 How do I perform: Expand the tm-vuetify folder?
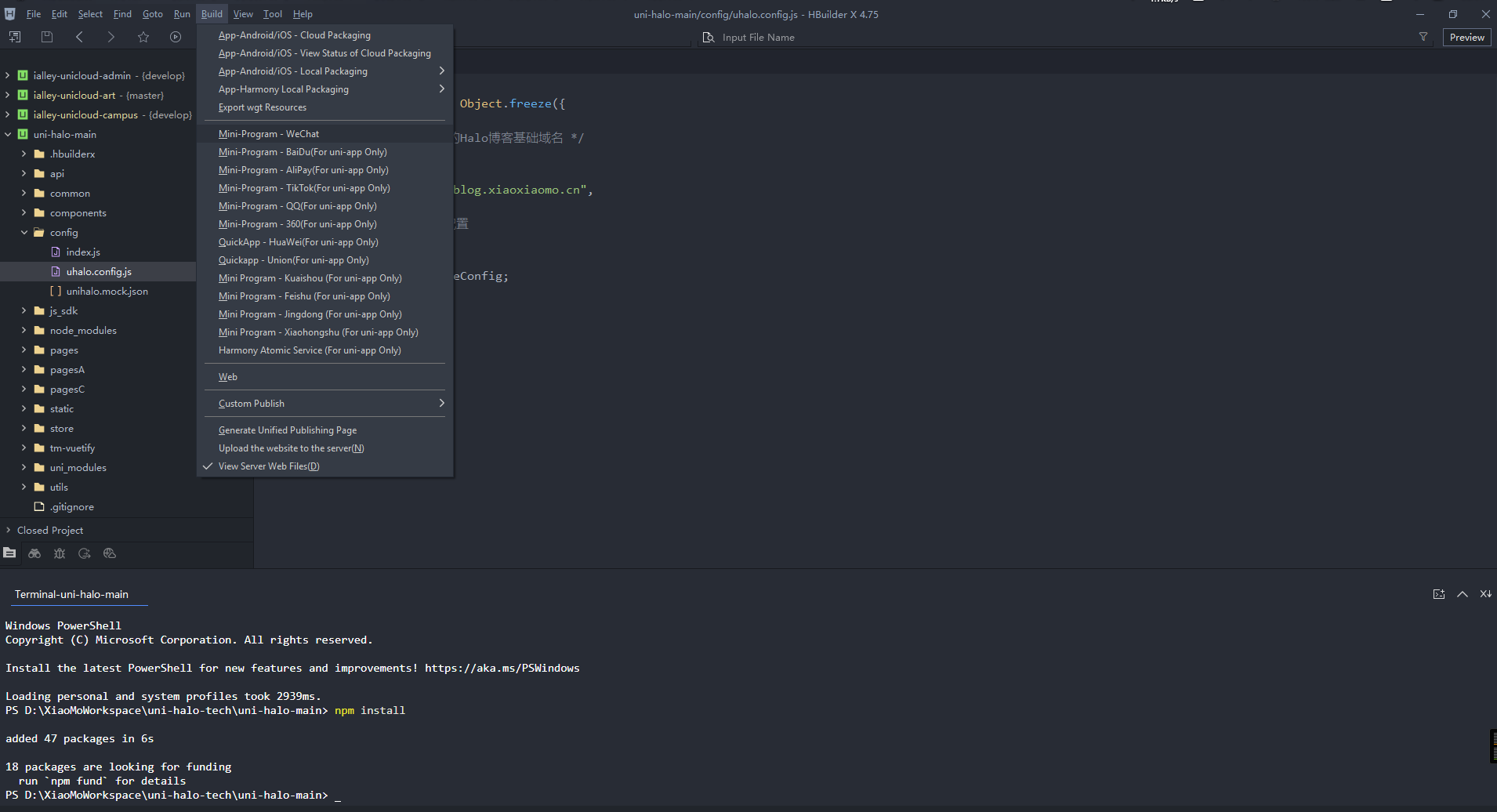(24, 448)
